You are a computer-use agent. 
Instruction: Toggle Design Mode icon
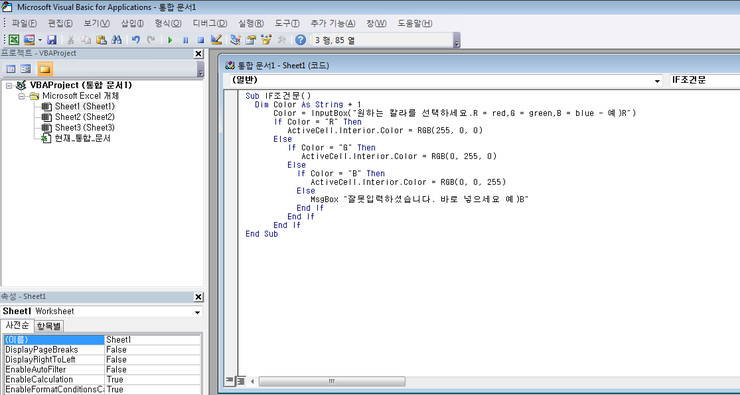(x=216, y=40)
